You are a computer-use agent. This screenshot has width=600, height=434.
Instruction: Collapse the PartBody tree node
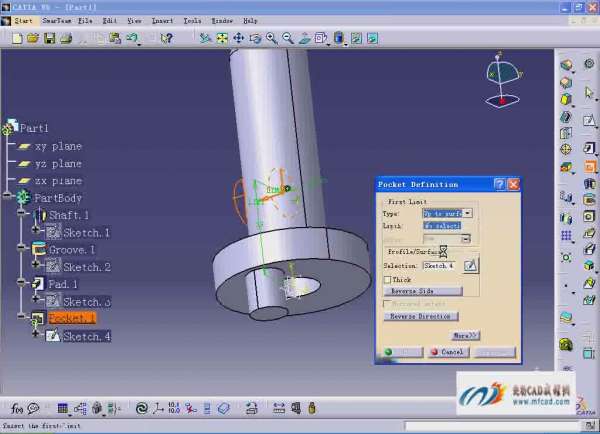click(x=9, y=198)
